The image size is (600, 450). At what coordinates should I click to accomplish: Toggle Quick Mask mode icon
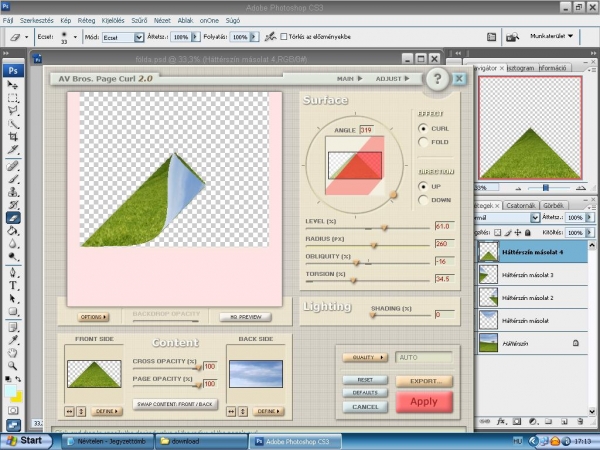[x=13, y=411]
